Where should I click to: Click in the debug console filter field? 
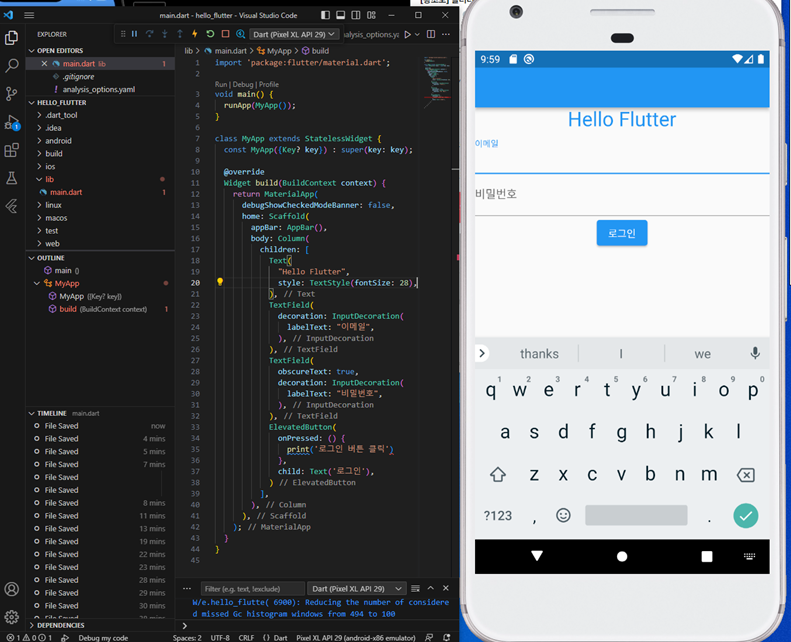pos(252,589)
